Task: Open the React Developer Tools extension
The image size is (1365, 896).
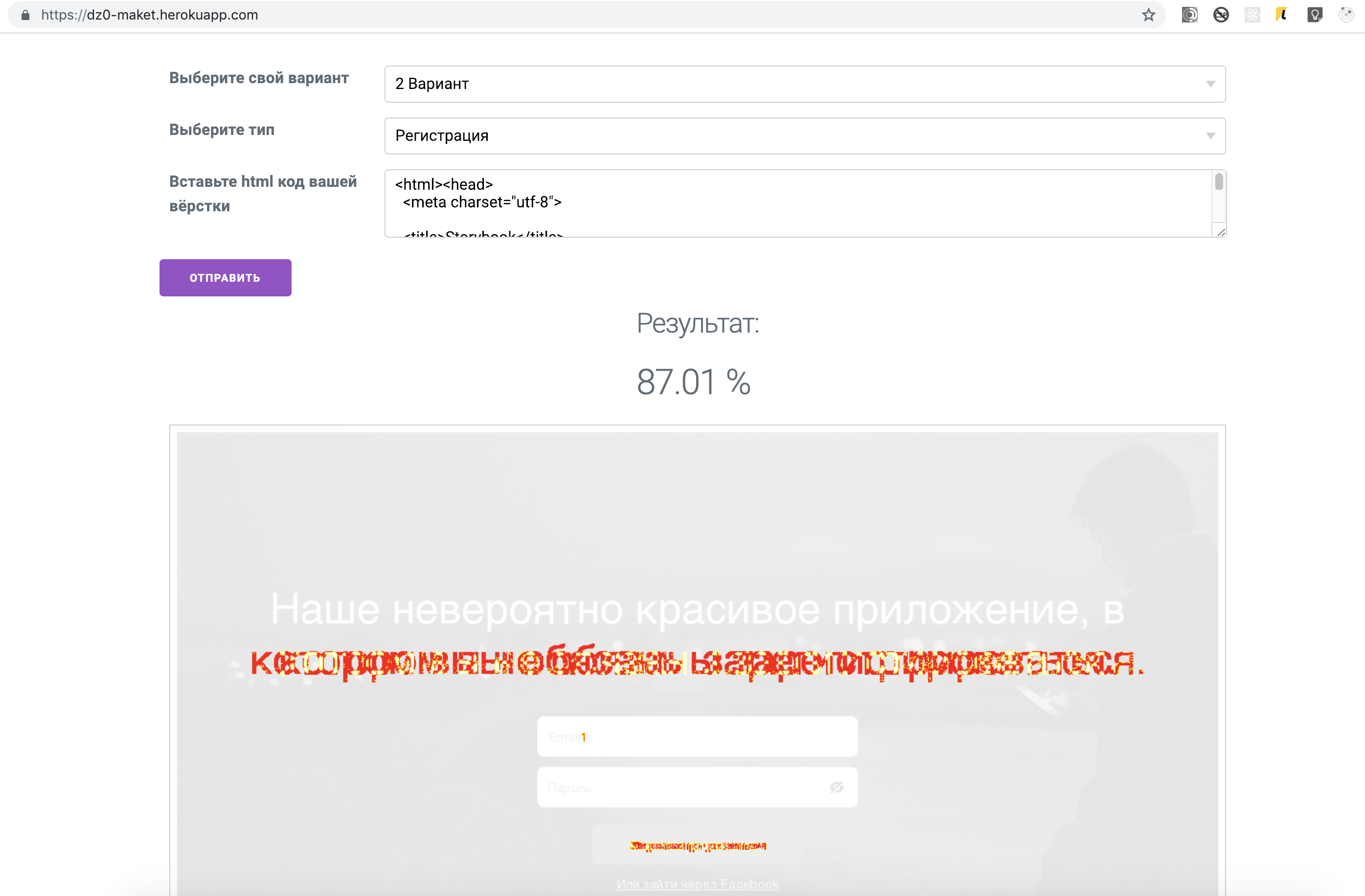Action: click(x=1252, y=15)
